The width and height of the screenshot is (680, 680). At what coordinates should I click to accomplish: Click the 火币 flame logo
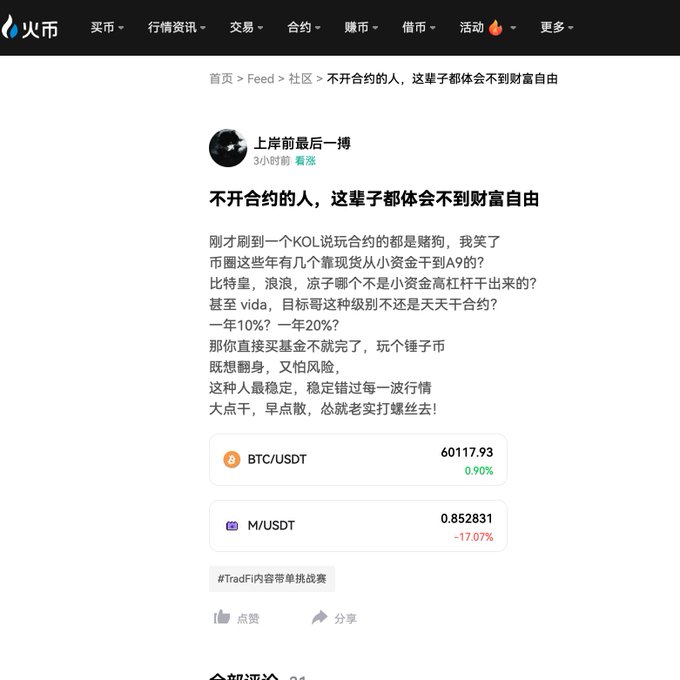tap(10, 27)
